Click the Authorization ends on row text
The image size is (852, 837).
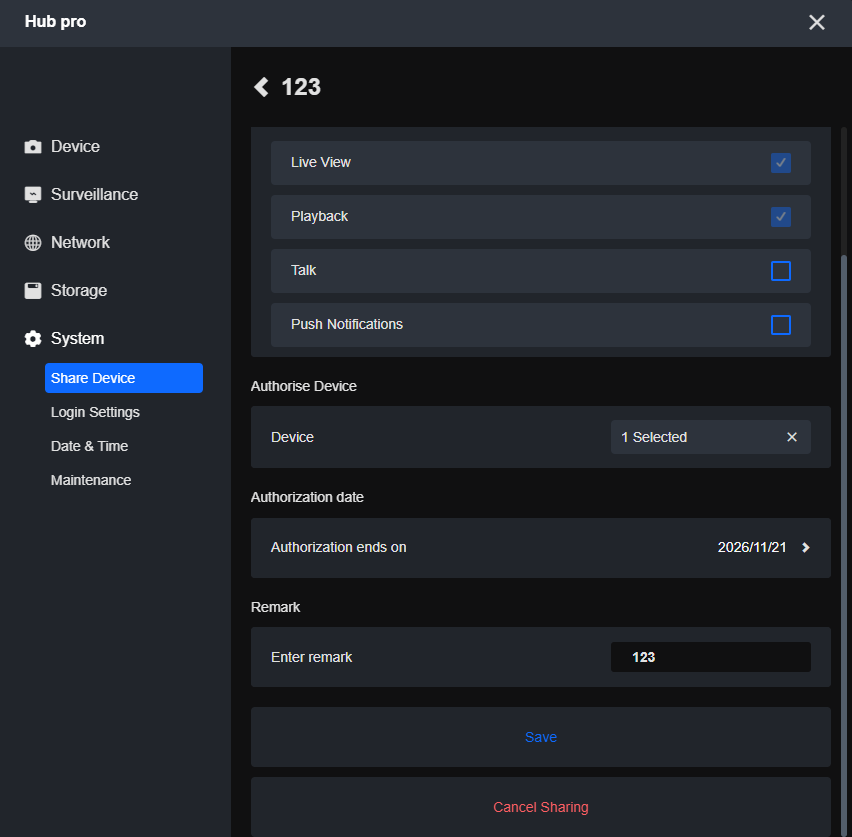pyautogui.click(x=339, y=547)
